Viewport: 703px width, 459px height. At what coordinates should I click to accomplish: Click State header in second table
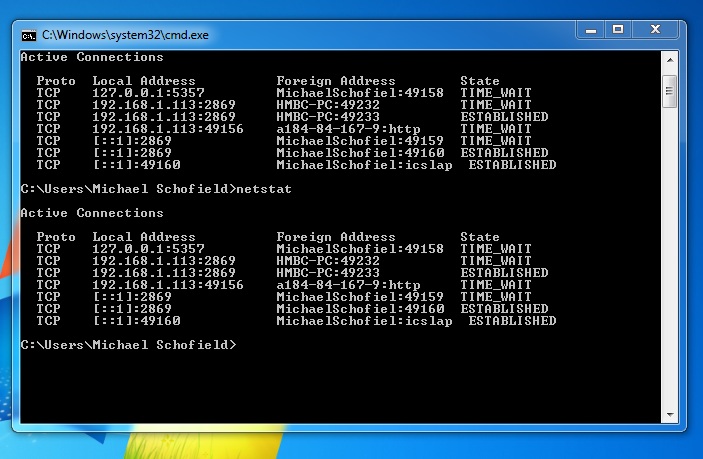coord(480,237)
